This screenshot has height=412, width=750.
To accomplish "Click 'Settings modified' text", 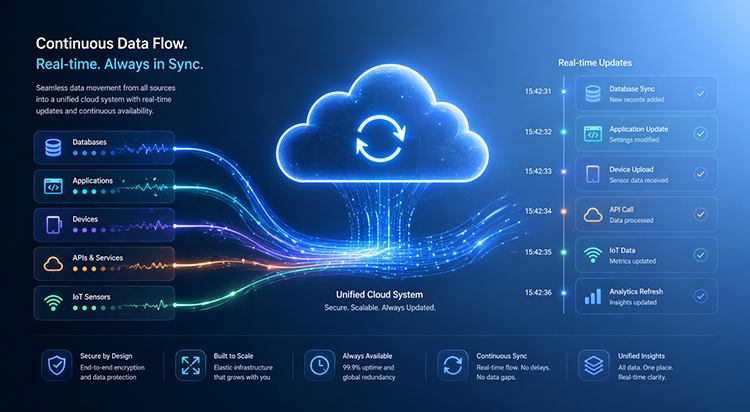I will (x=634, y=140).
